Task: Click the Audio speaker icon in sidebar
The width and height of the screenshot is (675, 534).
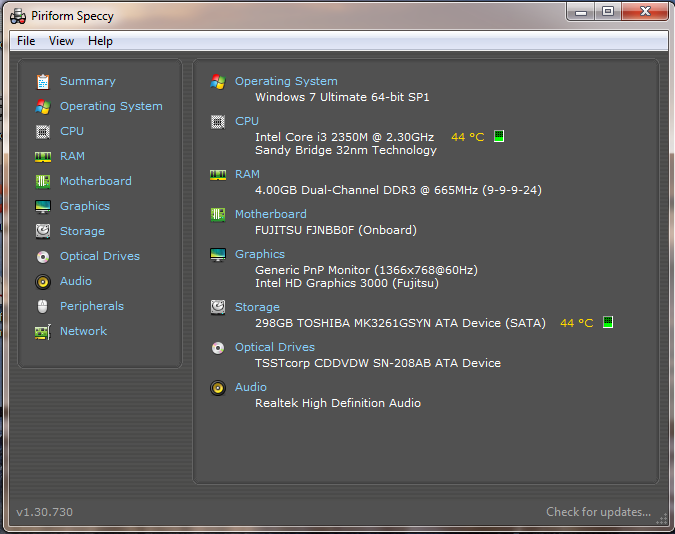Action: [43, 282]
